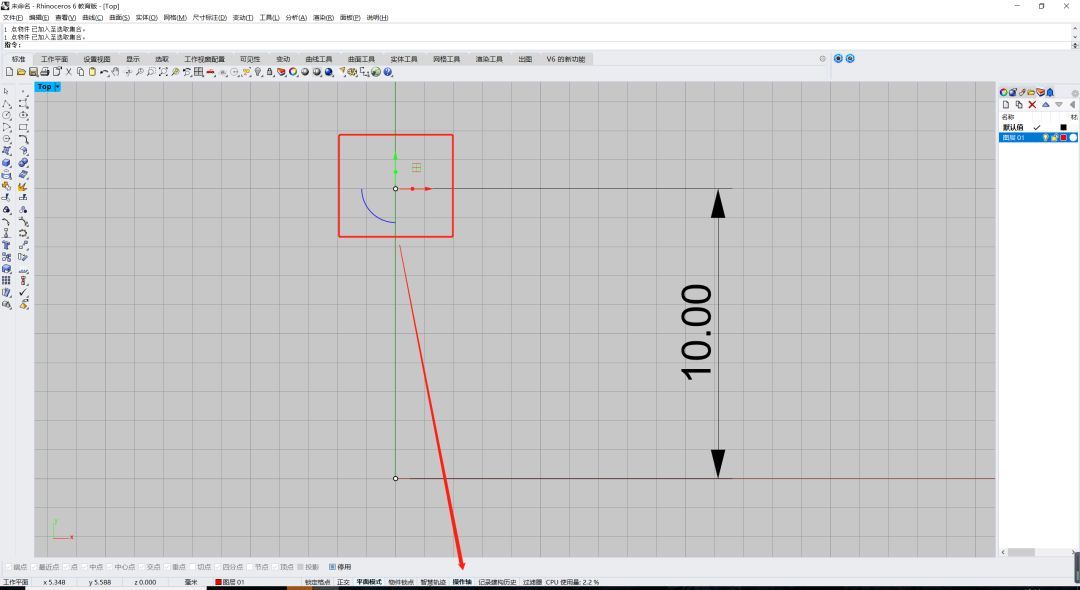The width and height of the screenshot is (1080, 590).
Task: Click black color swatch of 默认值 layer
Action: click(1063, 127)
